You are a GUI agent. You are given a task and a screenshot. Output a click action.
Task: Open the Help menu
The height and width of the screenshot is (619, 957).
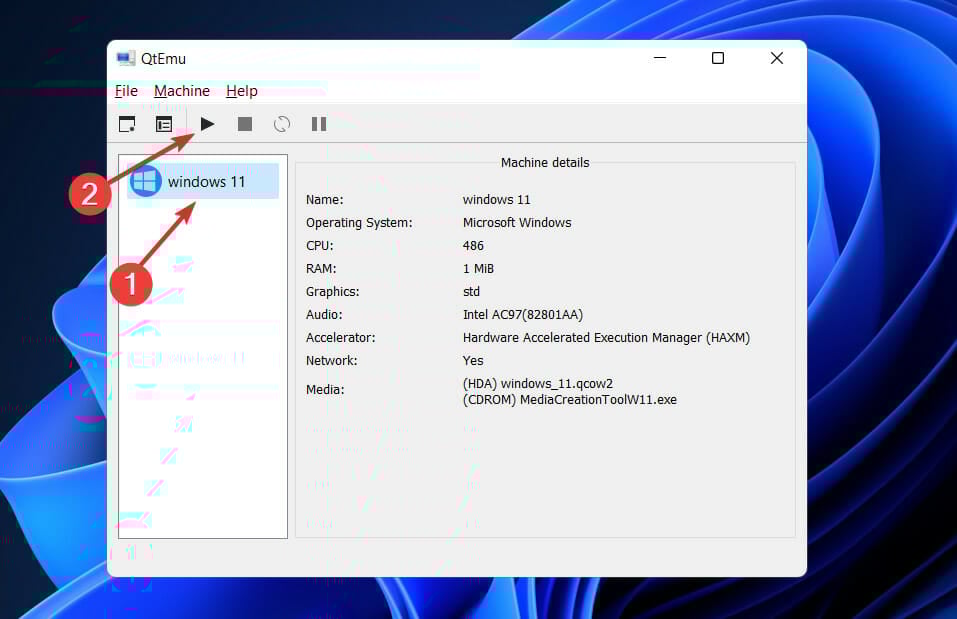241,90
